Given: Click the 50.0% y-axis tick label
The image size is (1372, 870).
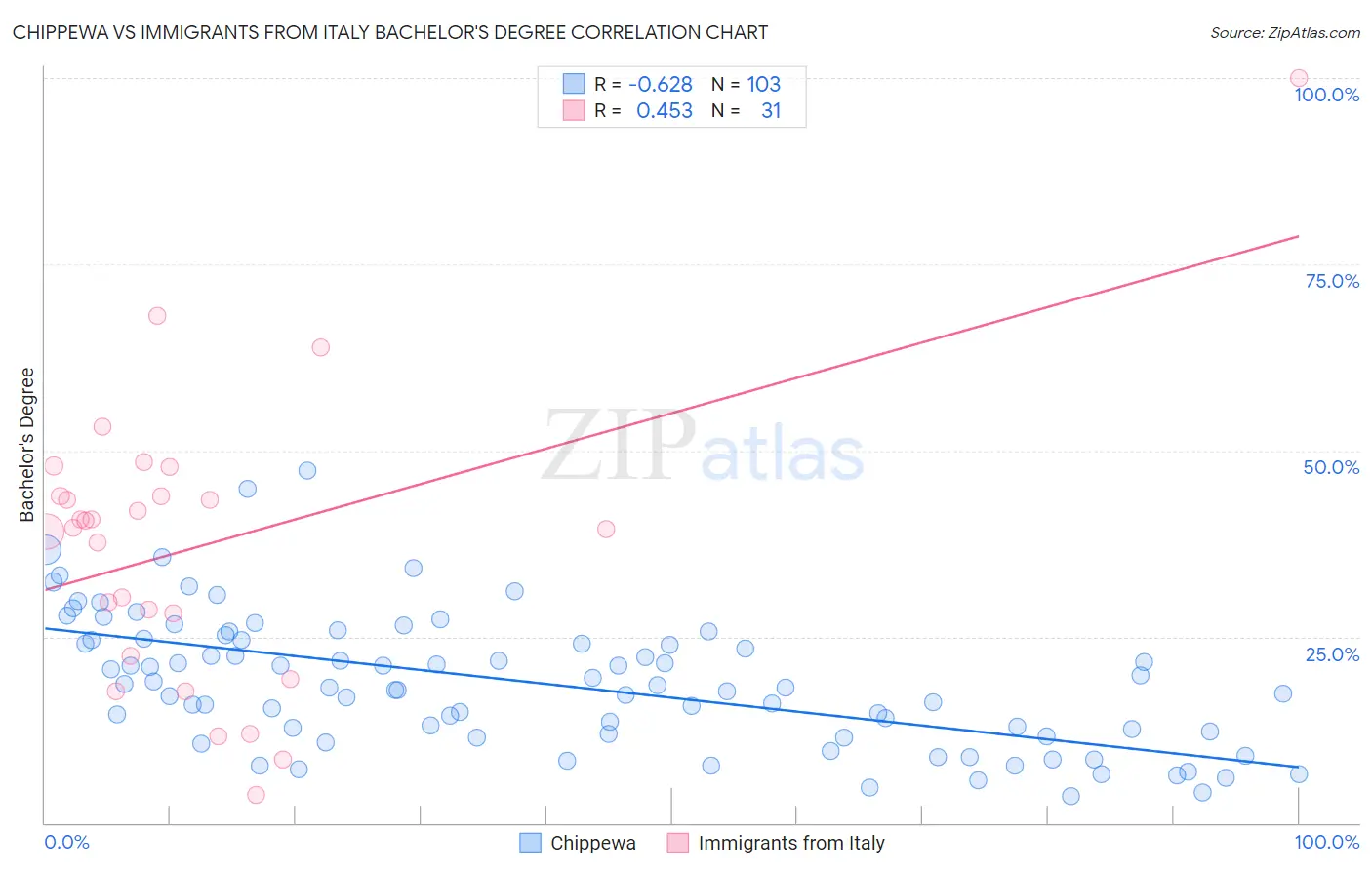Looking at the screenshot, I should 1331,467.
